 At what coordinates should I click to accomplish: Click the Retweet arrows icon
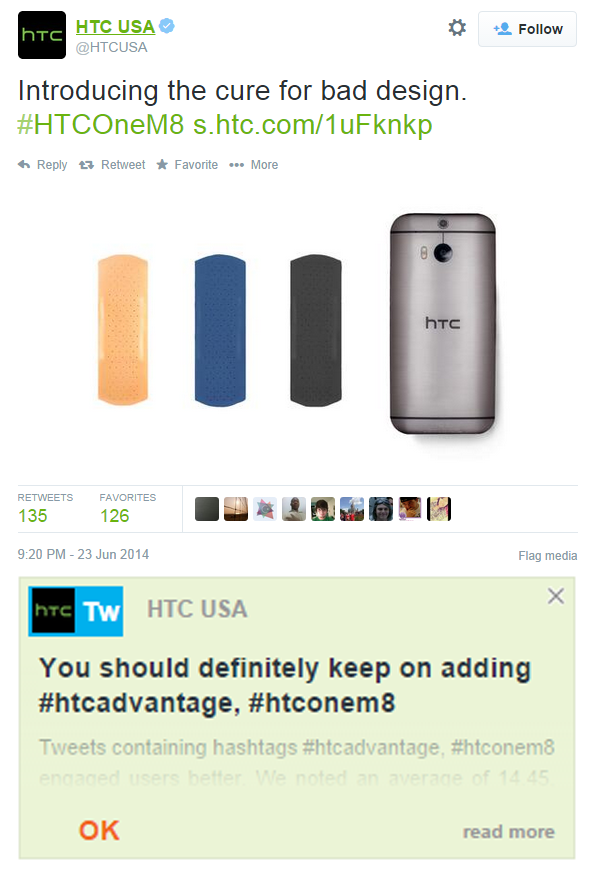pyautogui.click(x=86, y=165)
